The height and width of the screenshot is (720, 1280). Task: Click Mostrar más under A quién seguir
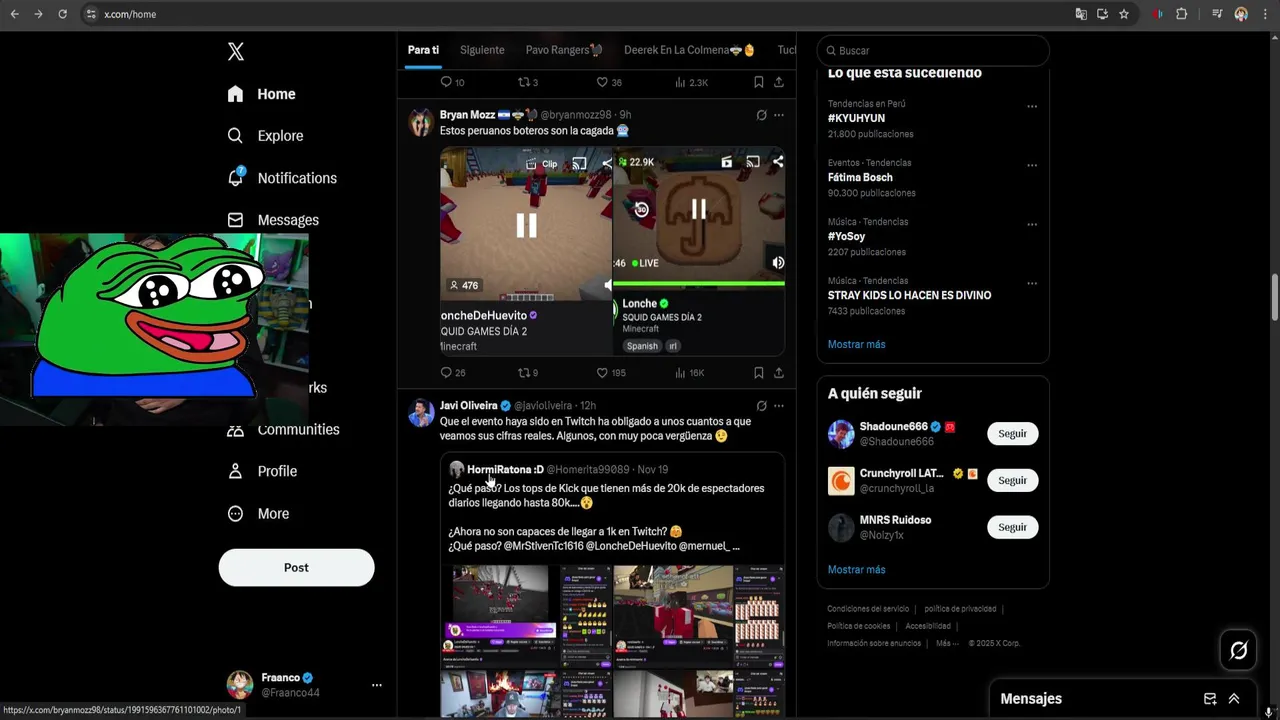click(856, 569)
